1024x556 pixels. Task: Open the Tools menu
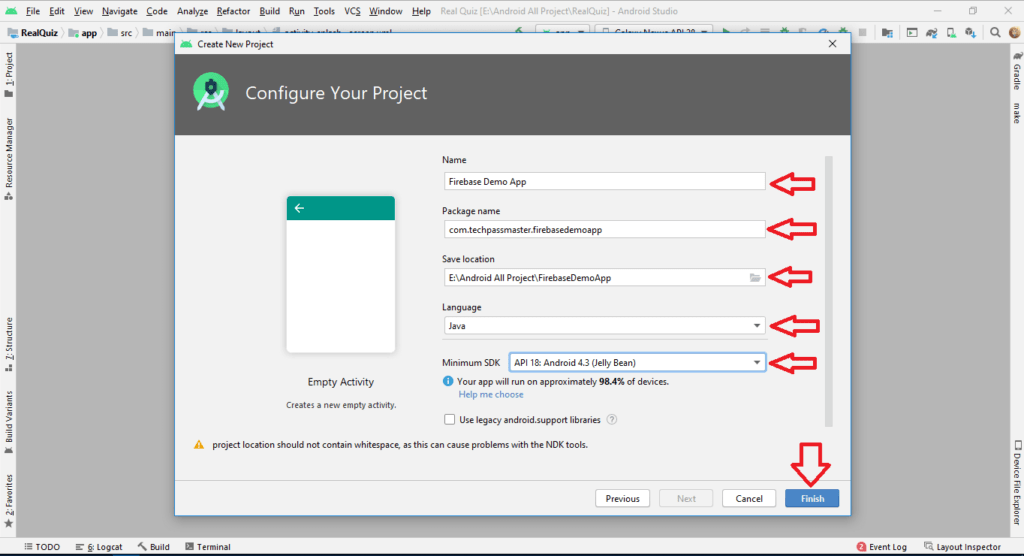click(x=324, y=11)
